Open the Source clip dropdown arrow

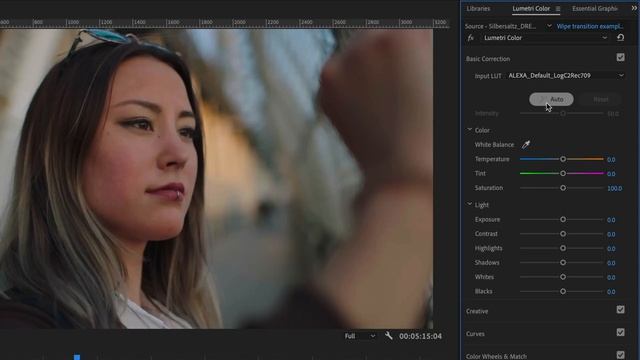coord(549,26)
